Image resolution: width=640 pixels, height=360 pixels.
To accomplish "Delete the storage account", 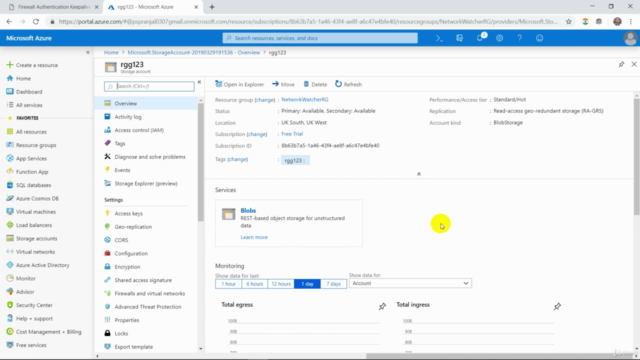I will point(315,84).
